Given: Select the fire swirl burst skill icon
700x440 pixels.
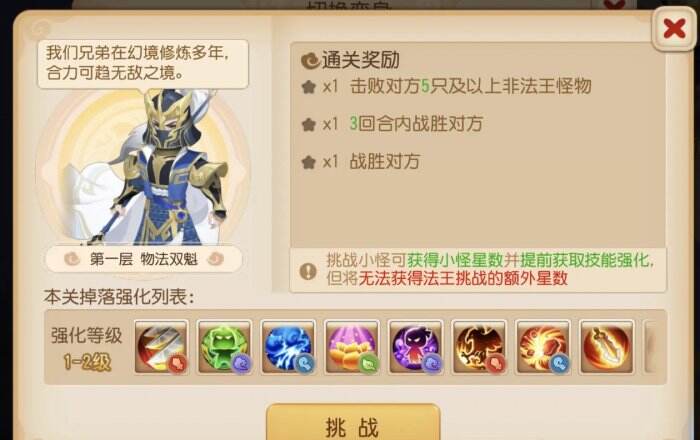Looking at the screenshot, I should click(x=543, y=347).
